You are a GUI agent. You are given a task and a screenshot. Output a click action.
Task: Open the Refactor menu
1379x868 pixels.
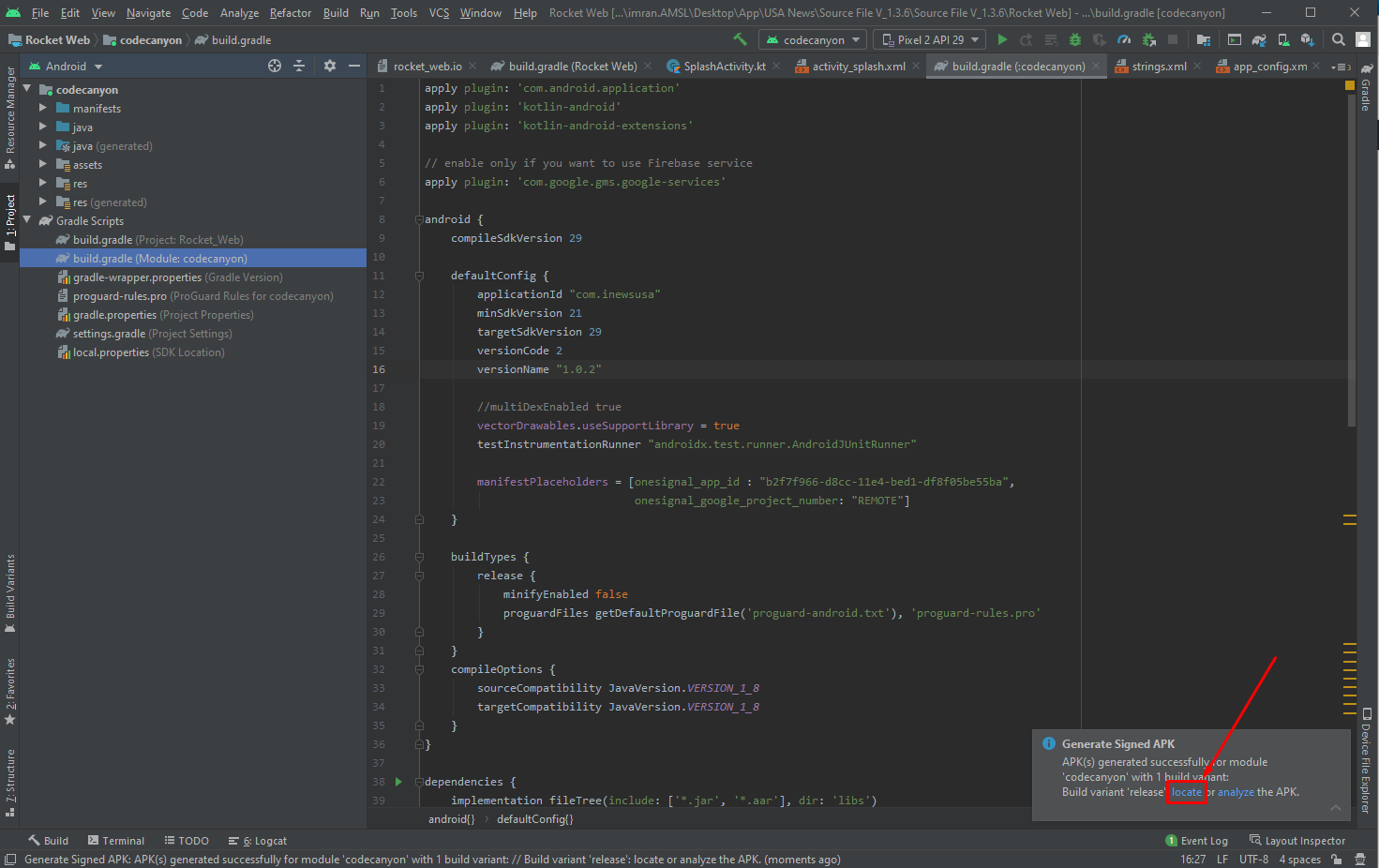[x=290, y=12]
